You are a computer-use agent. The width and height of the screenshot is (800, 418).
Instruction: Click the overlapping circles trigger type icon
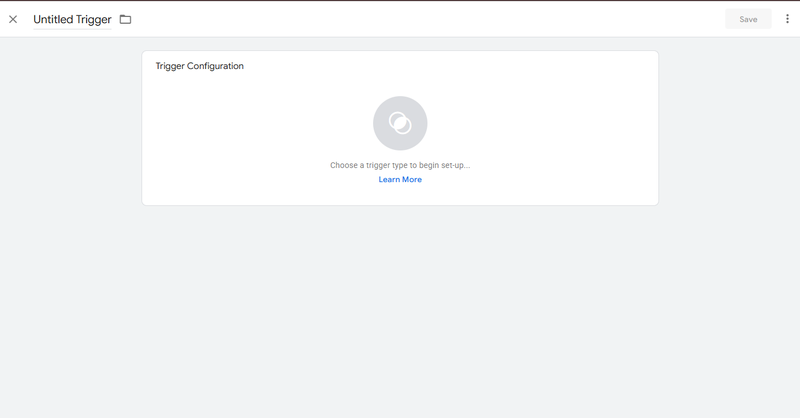(400, 123)
